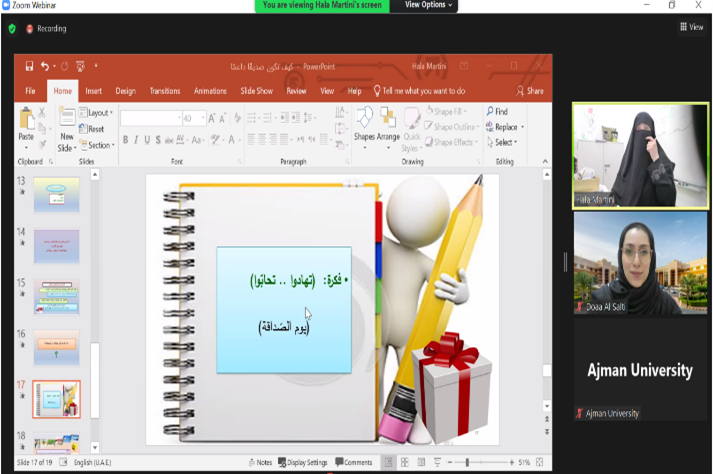Open the Transitions ribbon tab

(x=165, y=91)
